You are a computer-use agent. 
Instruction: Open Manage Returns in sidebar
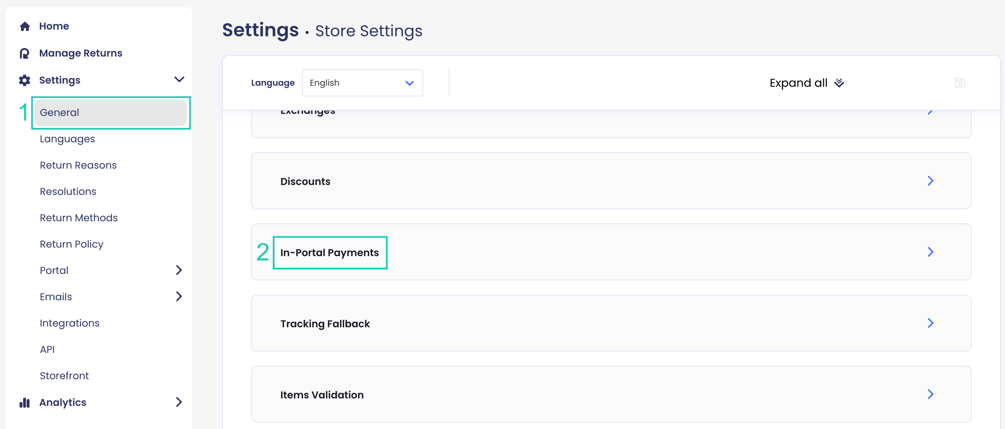coord(81,53)
